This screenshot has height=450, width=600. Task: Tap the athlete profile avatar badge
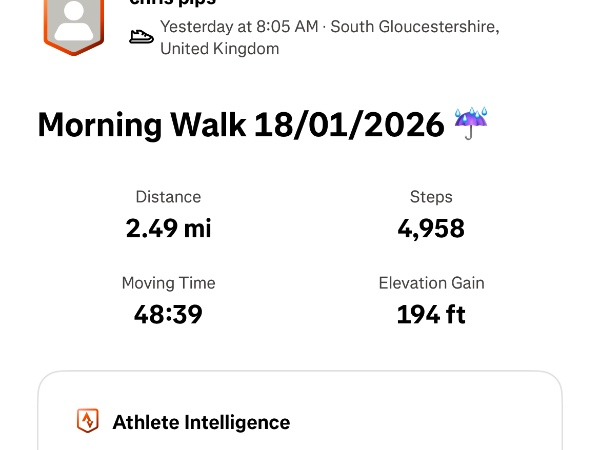click(75, 22)
